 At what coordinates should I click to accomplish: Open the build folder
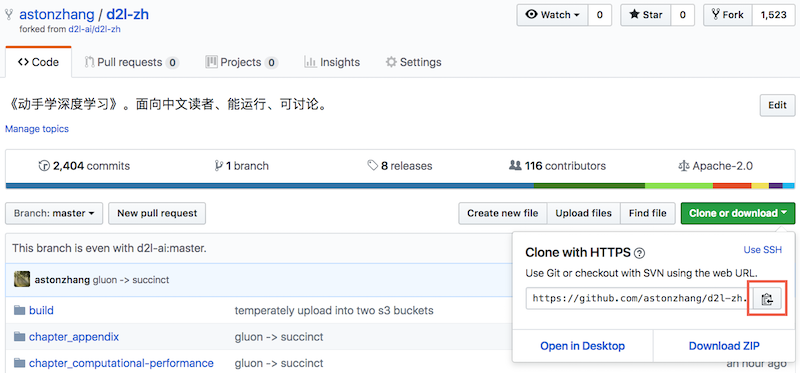41,310
